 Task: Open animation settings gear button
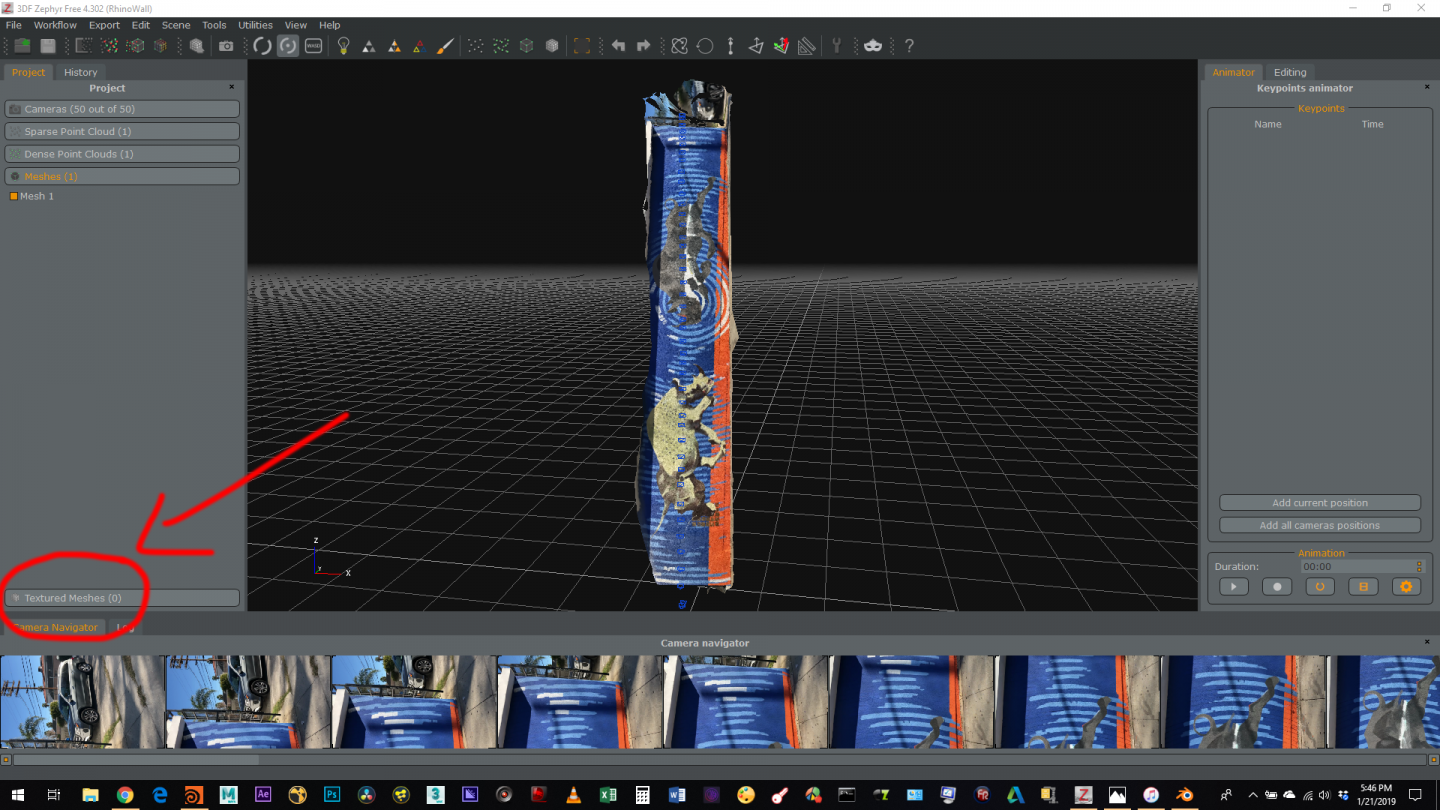(1406, 587)
